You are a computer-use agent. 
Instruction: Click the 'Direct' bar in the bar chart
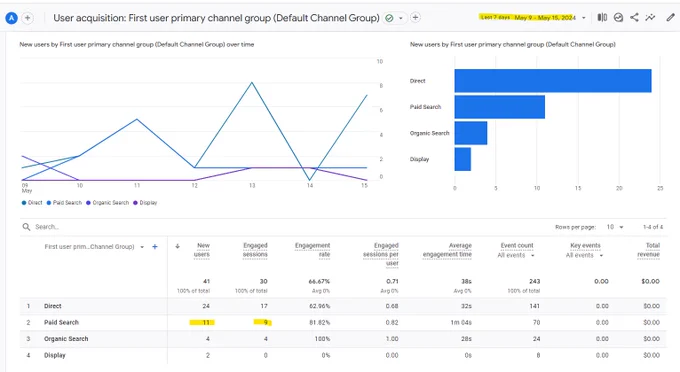point(553,81)
